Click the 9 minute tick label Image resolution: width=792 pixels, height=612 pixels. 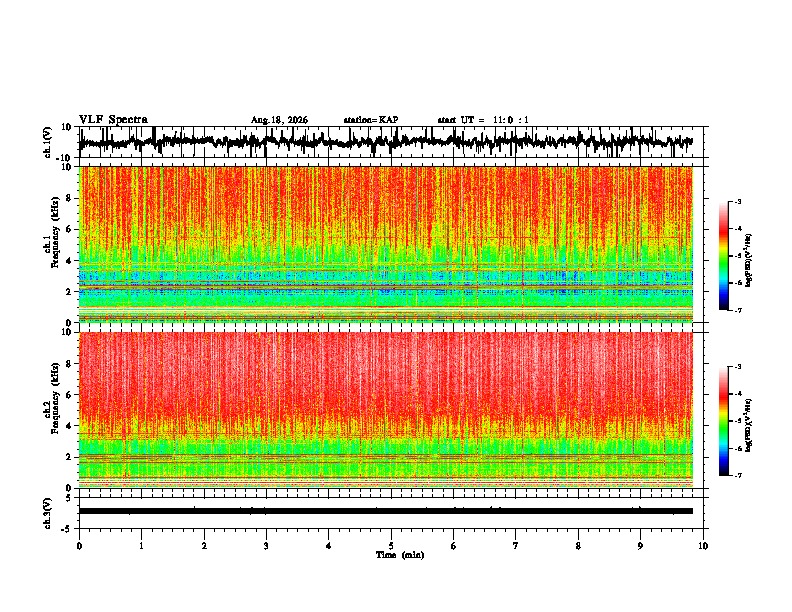[640, 546]
